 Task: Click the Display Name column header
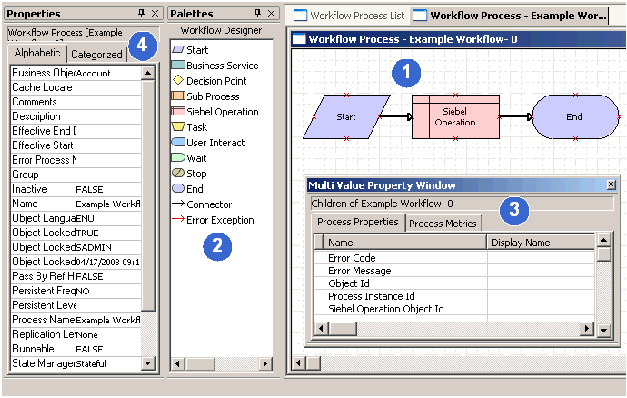(541, 242)
